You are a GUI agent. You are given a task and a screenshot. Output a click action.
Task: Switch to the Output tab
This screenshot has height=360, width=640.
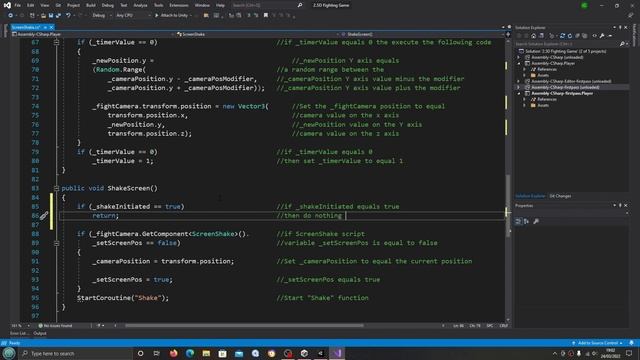pos(40,333)
